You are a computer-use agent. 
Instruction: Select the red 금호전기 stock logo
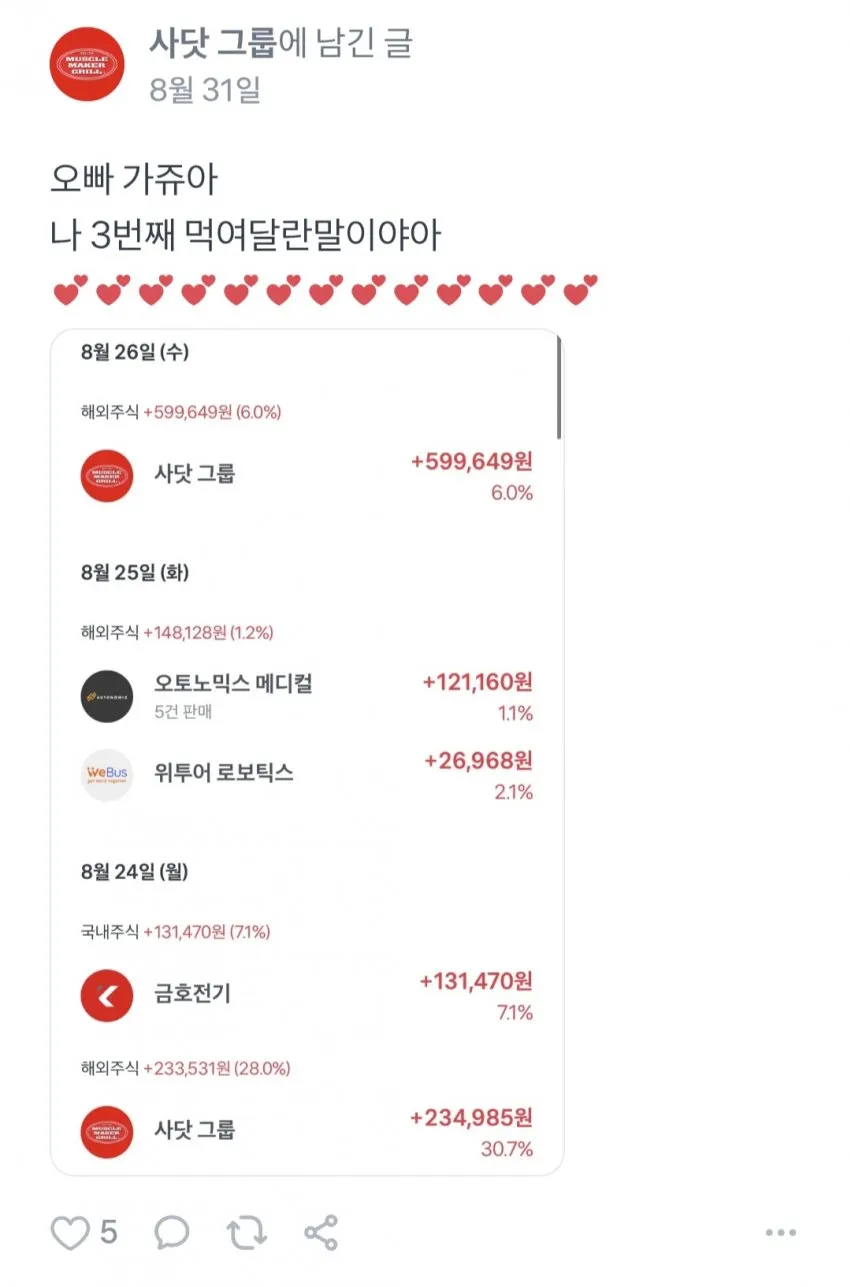tap(107, 995)
